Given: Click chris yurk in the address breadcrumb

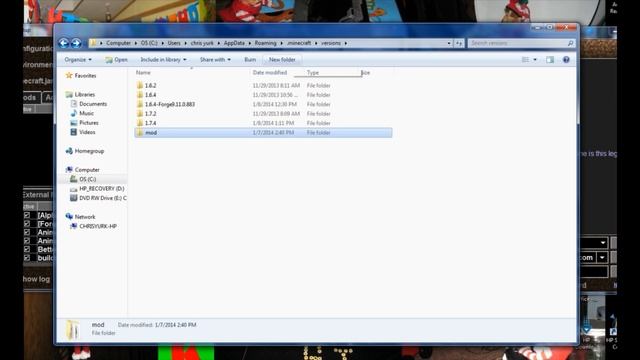Looking at the screenshot, I should coord(202,43).
